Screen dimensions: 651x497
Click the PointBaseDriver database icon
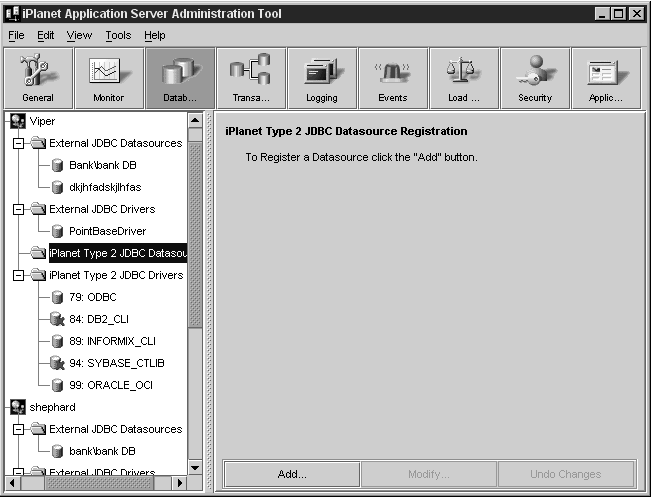pyautogui.click(x=57, y=231)
